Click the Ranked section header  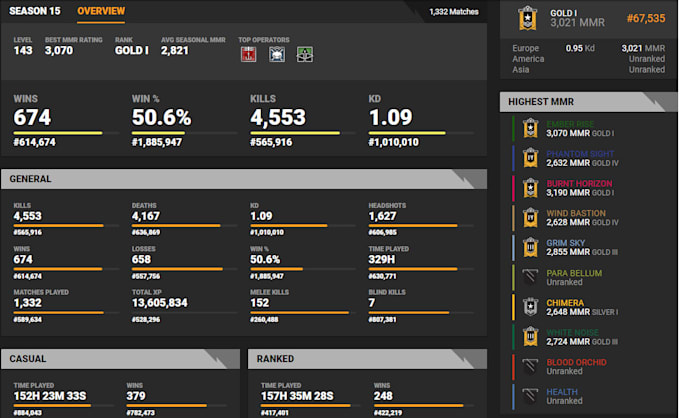367,359
